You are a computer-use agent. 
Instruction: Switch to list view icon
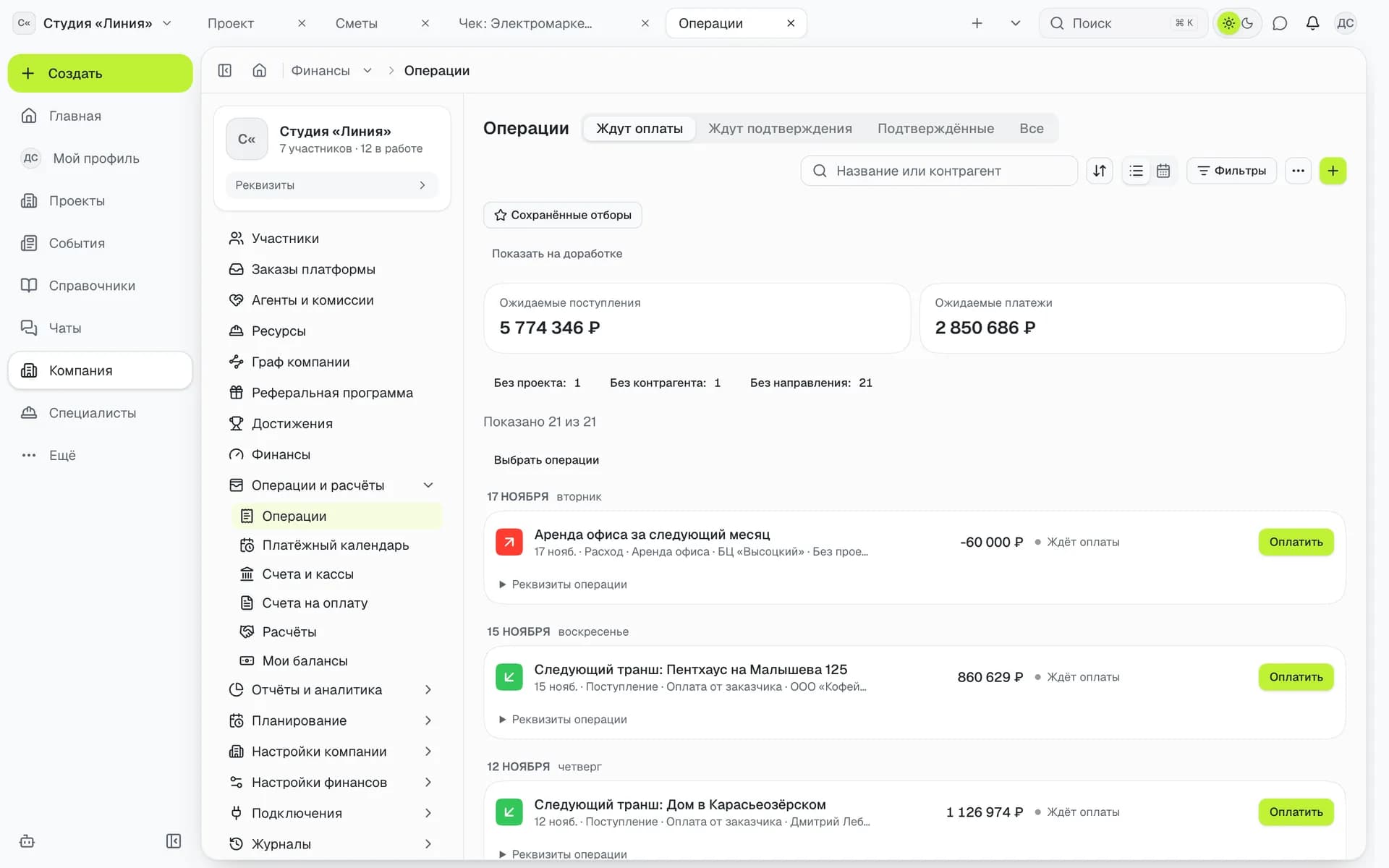1136,171
